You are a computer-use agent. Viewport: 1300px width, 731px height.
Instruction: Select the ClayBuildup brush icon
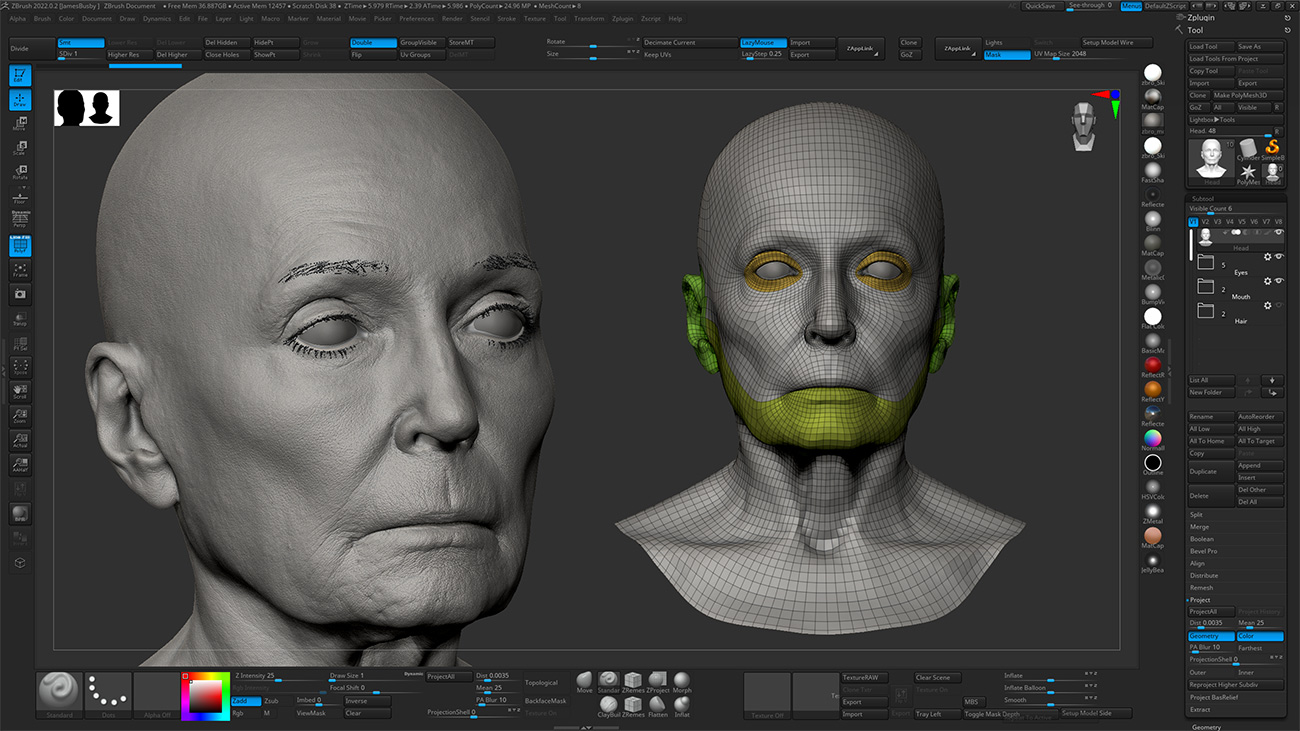(x=609, y=704)
